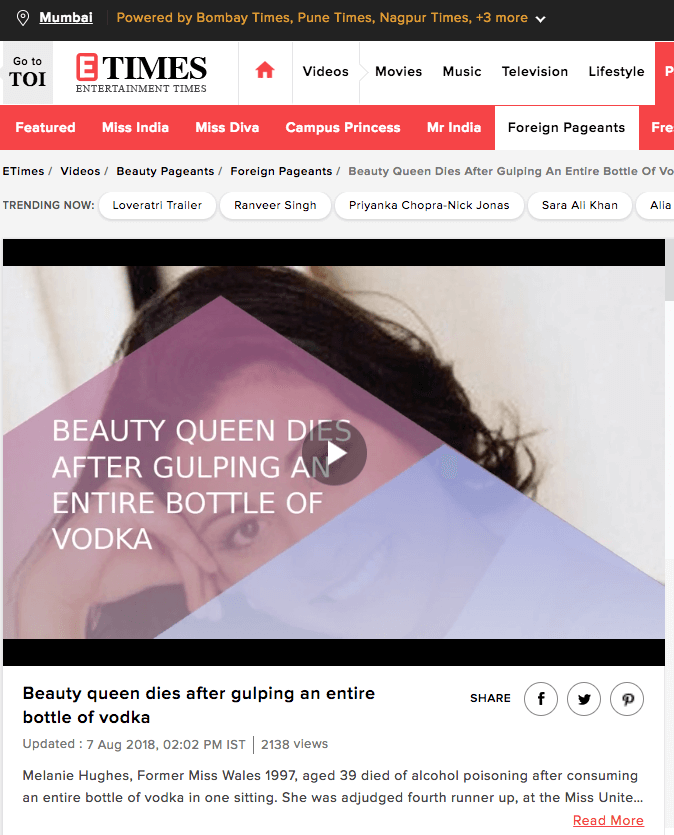Click the location pin icon
The height and width of the screenshot is (835, 674).
coord(23,18)
